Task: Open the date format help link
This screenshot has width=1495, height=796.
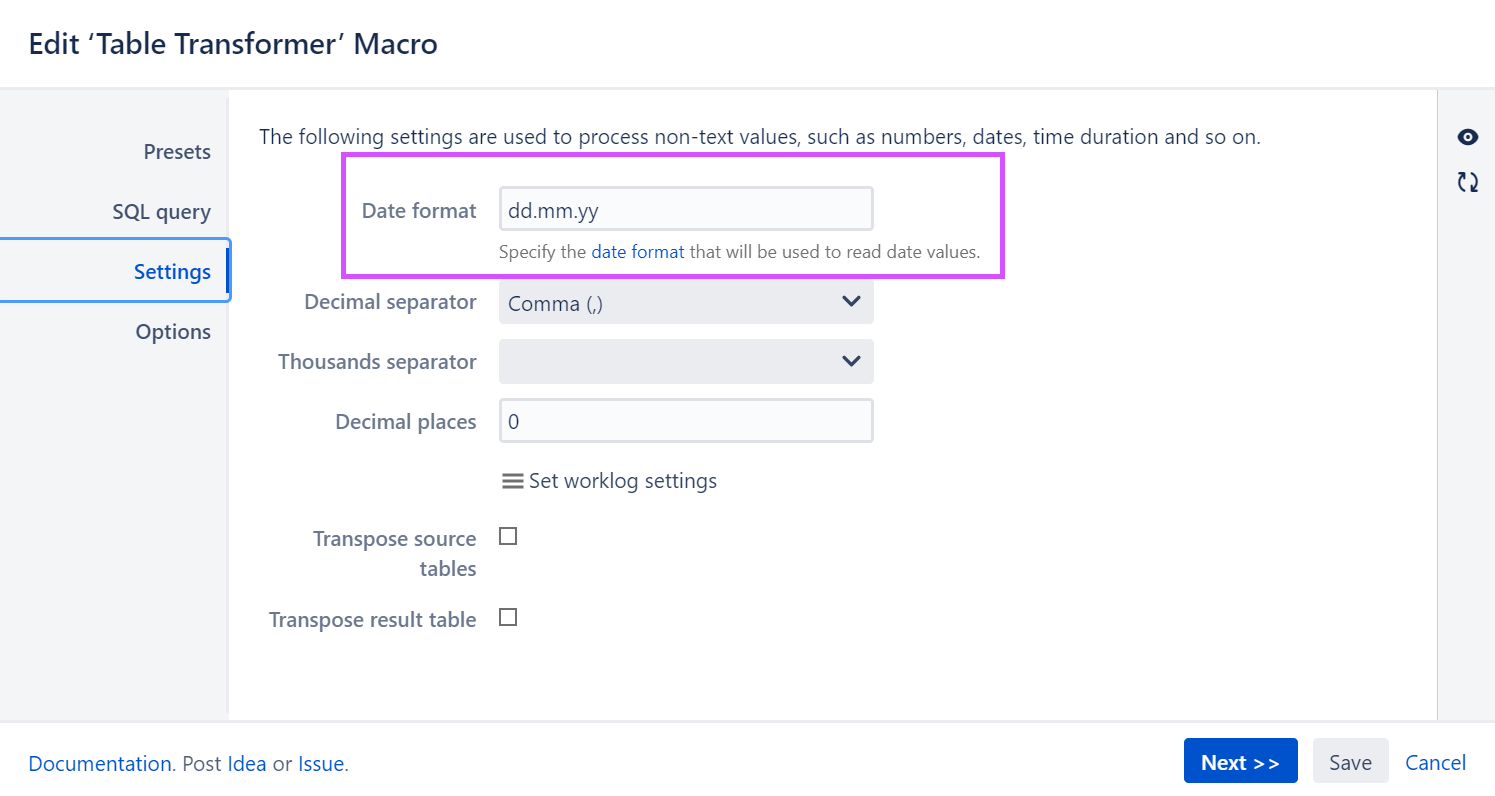Action: [x=638, y=252]
